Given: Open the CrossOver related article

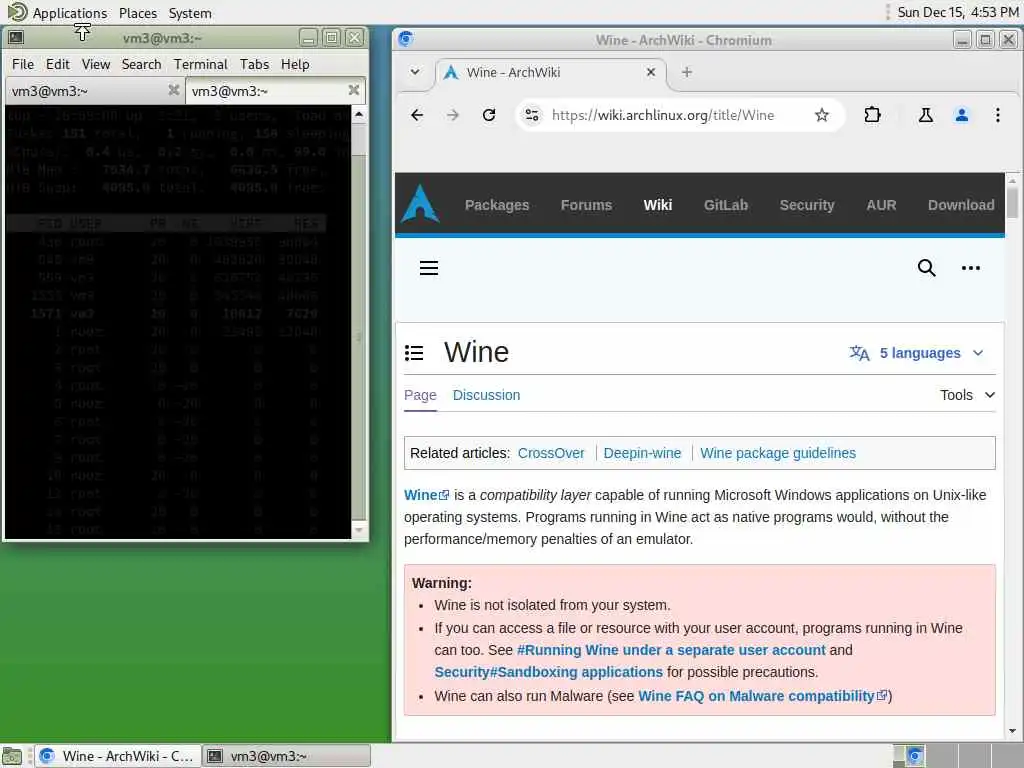Looking at the screenshot, I should click(x=551, y=453).
